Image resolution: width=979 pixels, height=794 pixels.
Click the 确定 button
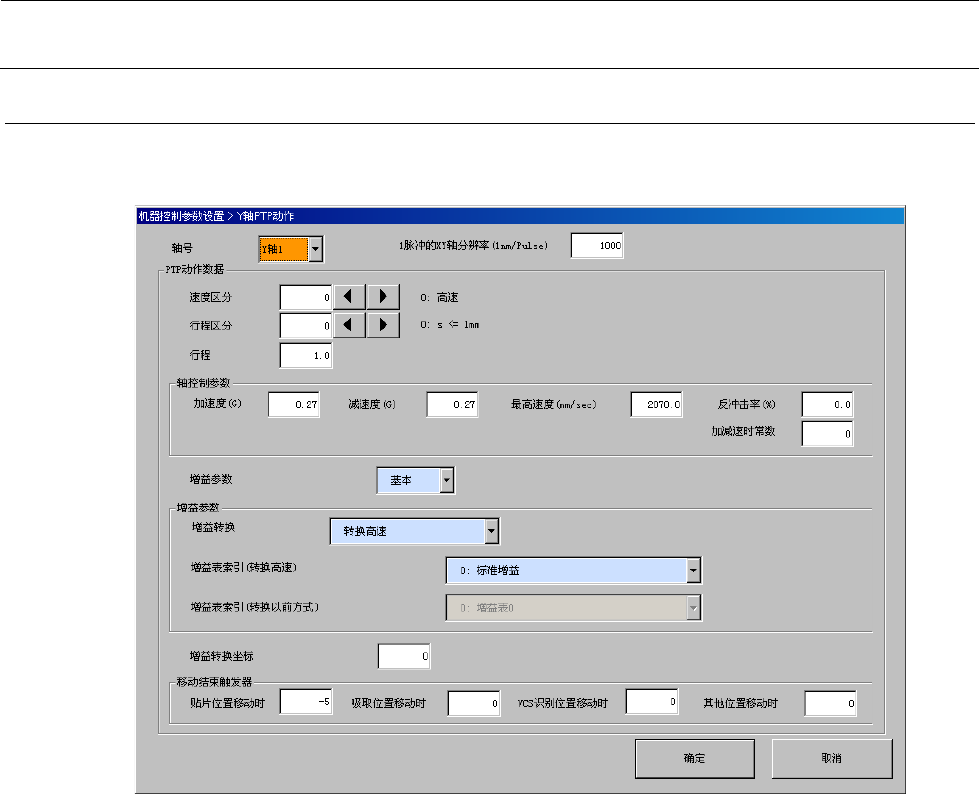click(x=694, y=758)
